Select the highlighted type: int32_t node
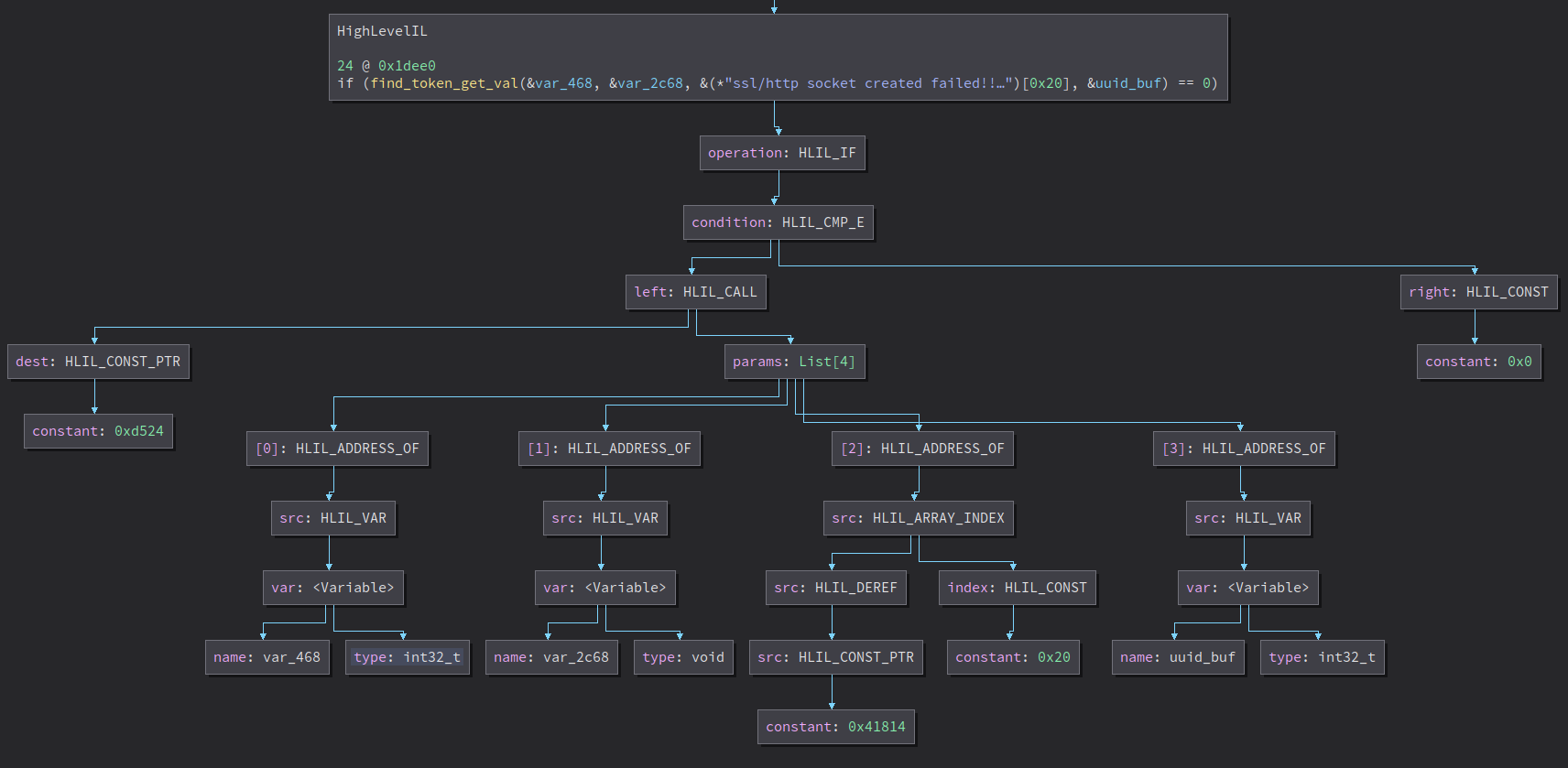 [407, 657]
